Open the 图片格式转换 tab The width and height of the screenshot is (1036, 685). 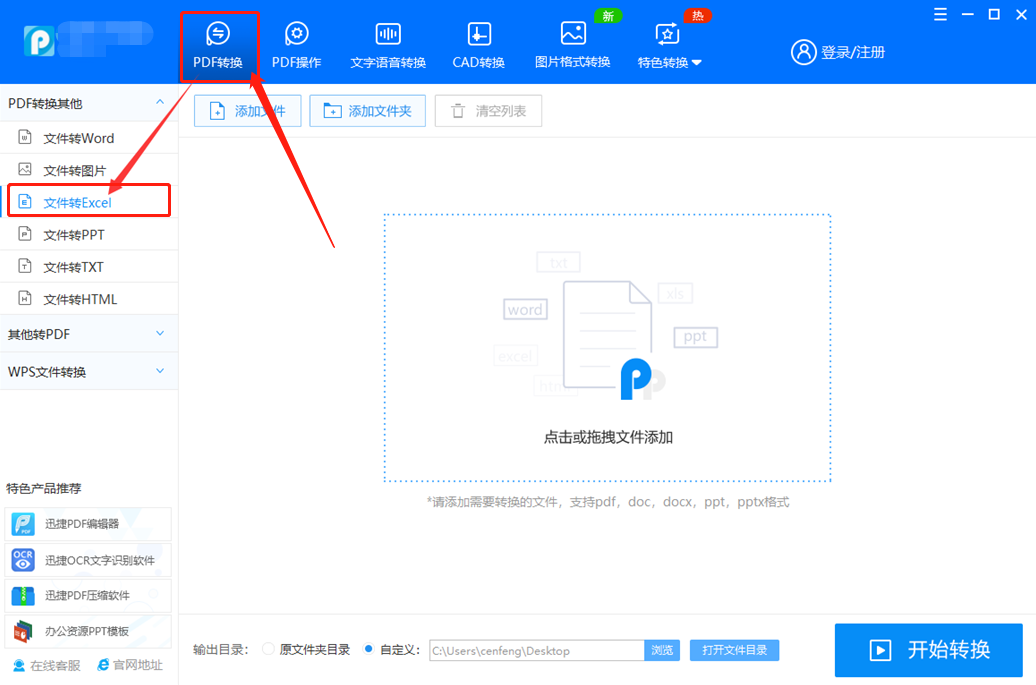coord(572,46)
